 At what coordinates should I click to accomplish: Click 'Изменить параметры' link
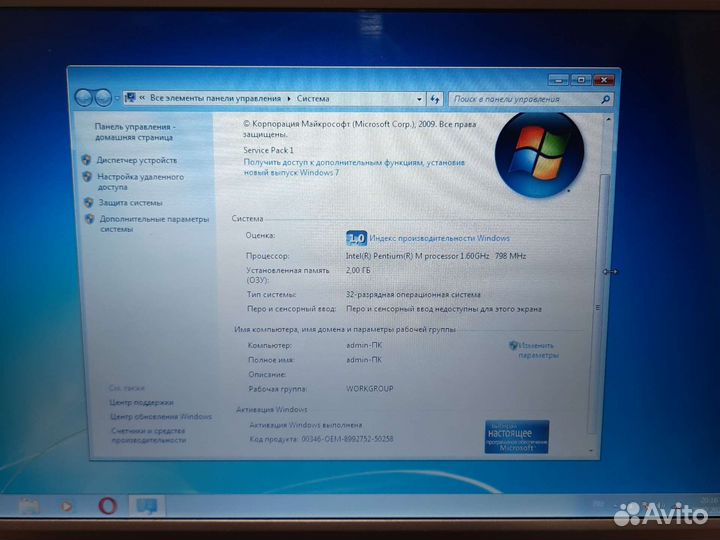click(x=538, y=350)
